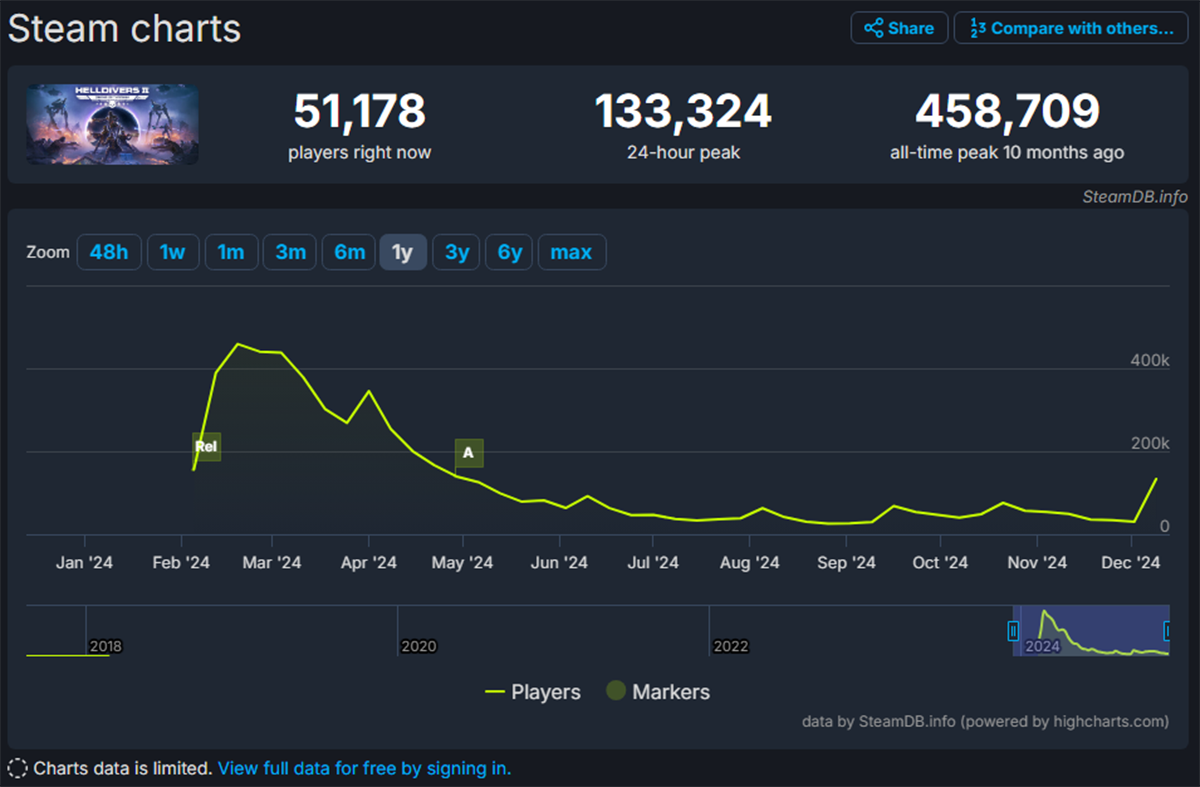Toggle Players series in legend
The image size is (1200, 787).
pos(532,692)
